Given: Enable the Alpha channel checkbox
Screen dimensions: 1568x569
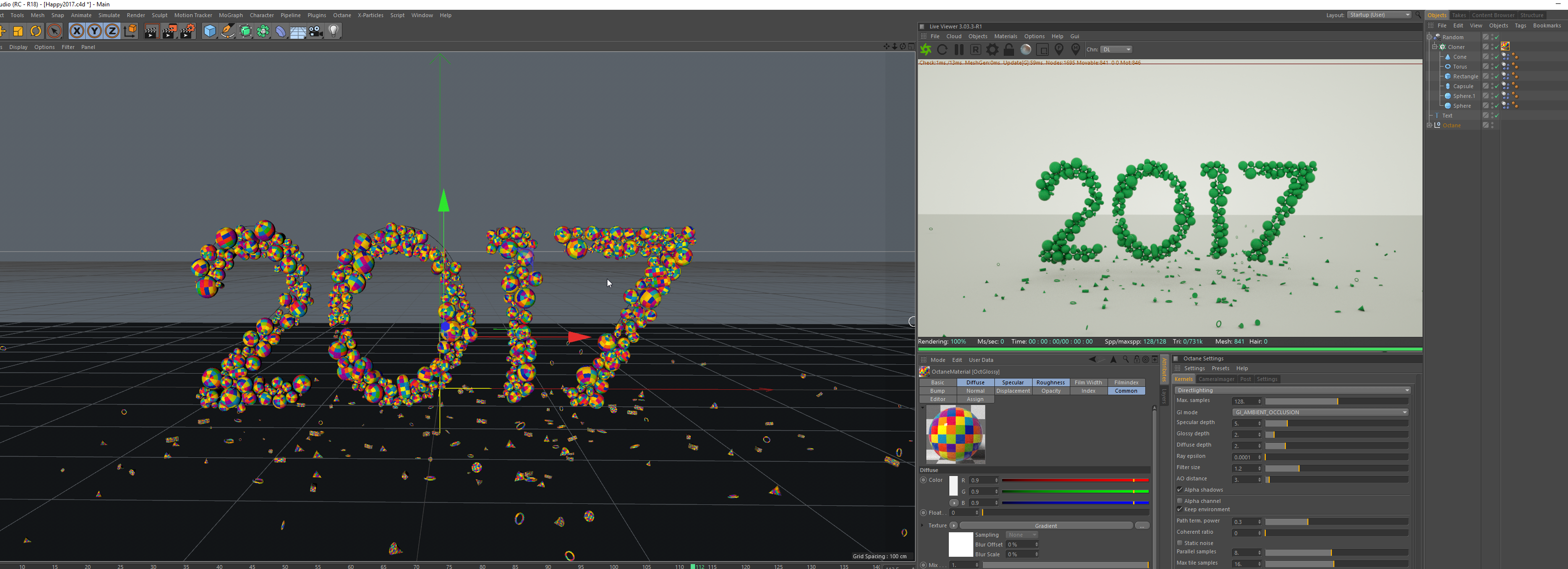Looking at the screenshot, I should tap(1180, 501).
